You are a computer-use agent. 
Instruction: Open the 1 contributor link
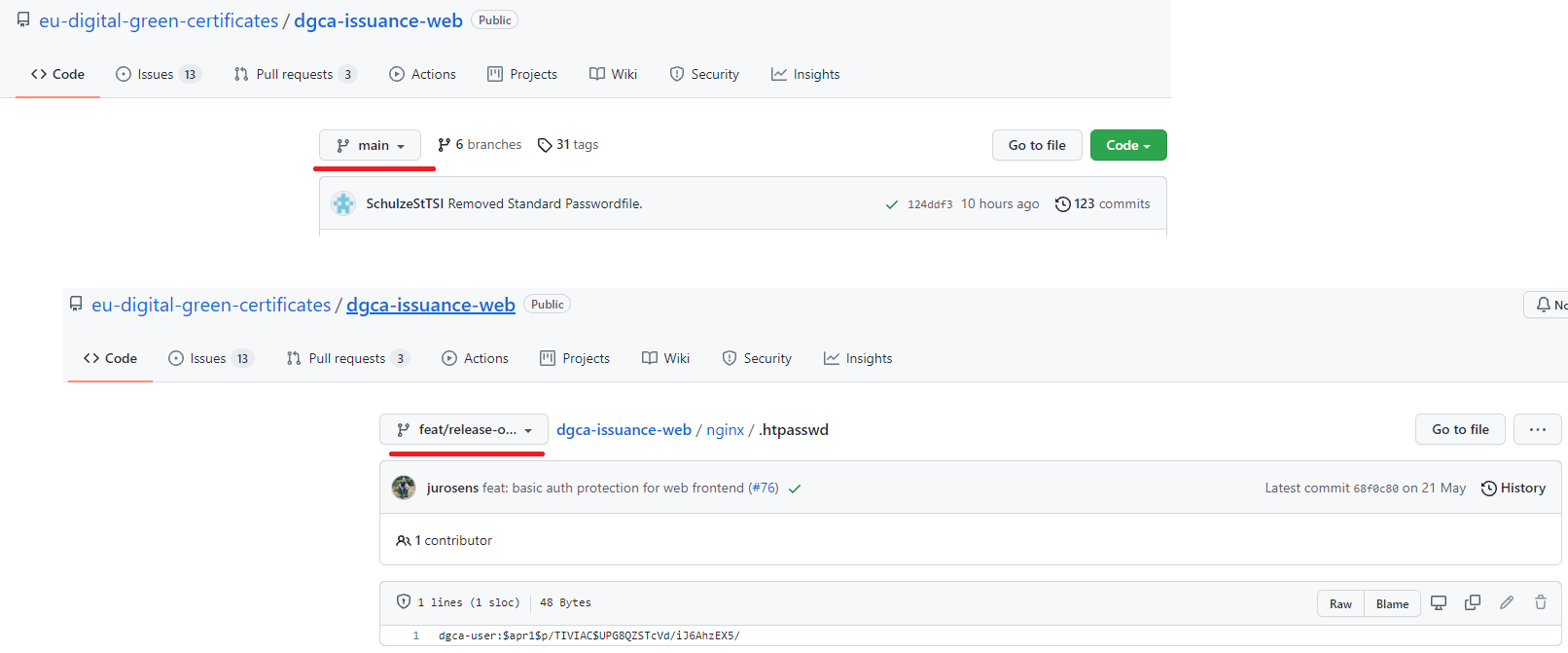click(x=445, y=540)
